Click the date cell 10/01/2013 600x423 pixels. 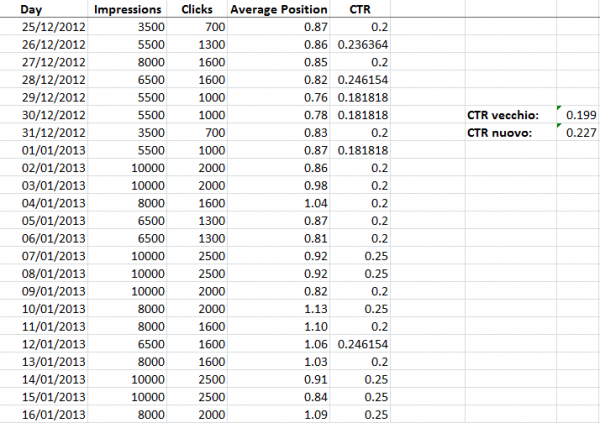[44, 309]
